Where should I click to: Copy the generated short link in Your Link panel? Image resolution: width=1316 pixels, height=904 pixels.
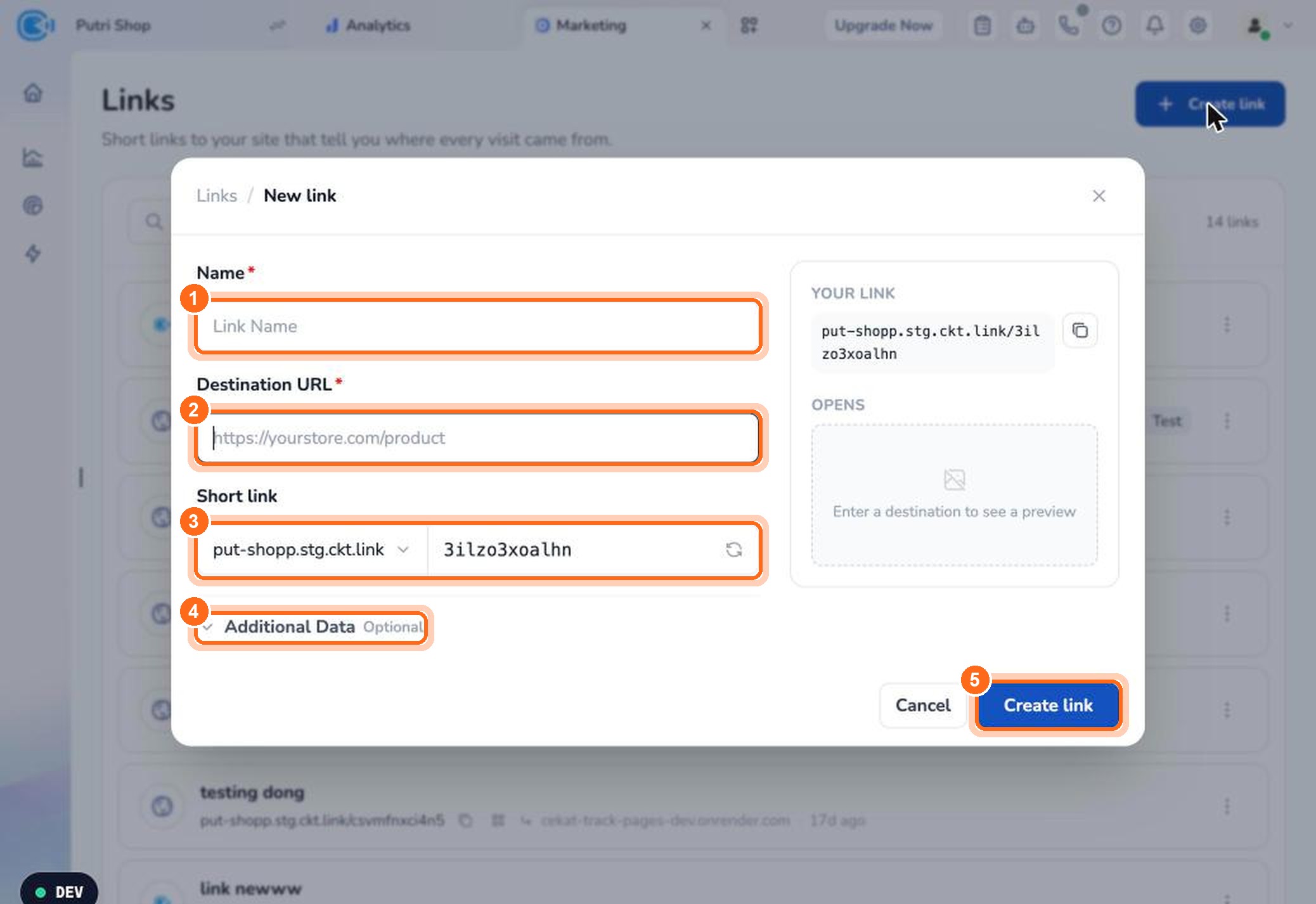pyautogui.click(x=1080, y=330)
